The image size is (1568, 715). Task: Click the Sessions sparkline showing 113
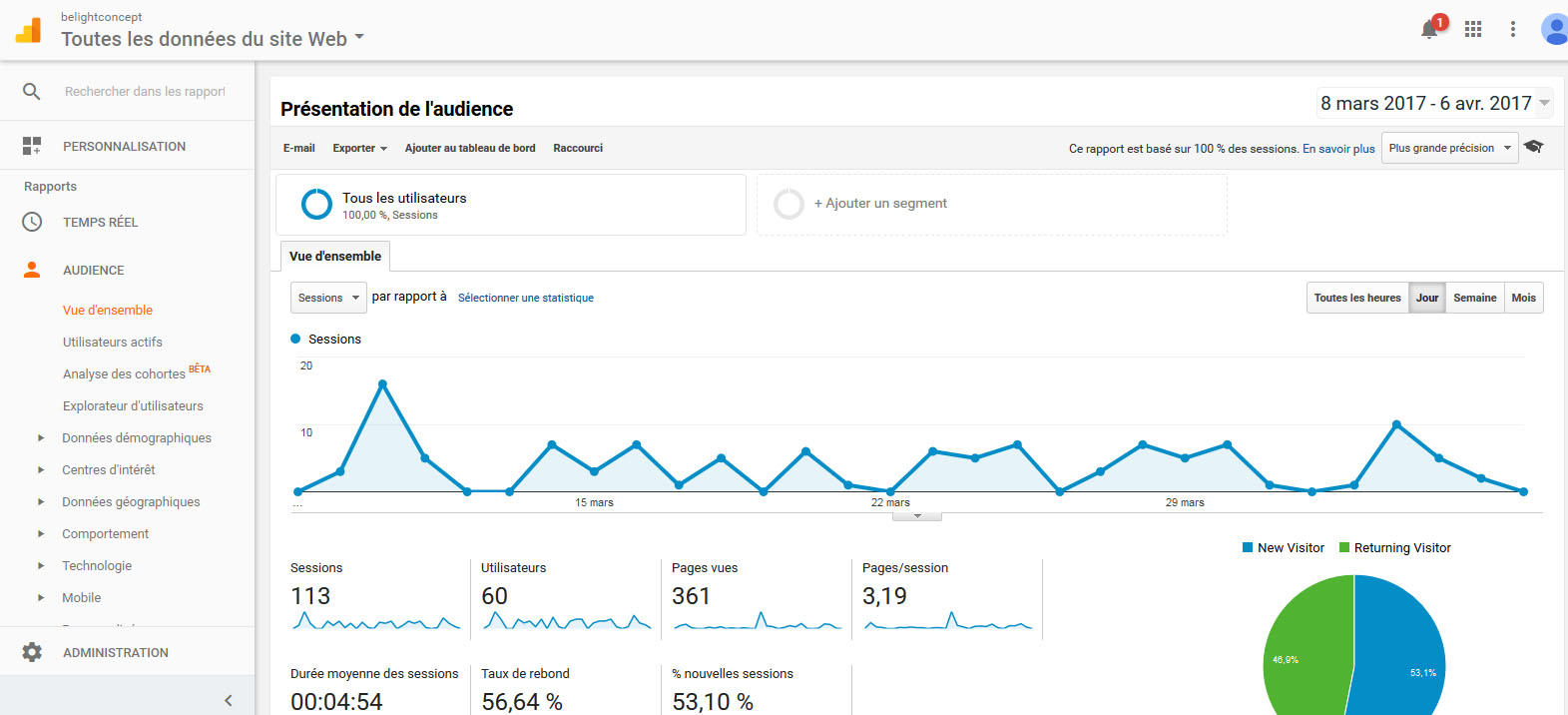(377, 621)
